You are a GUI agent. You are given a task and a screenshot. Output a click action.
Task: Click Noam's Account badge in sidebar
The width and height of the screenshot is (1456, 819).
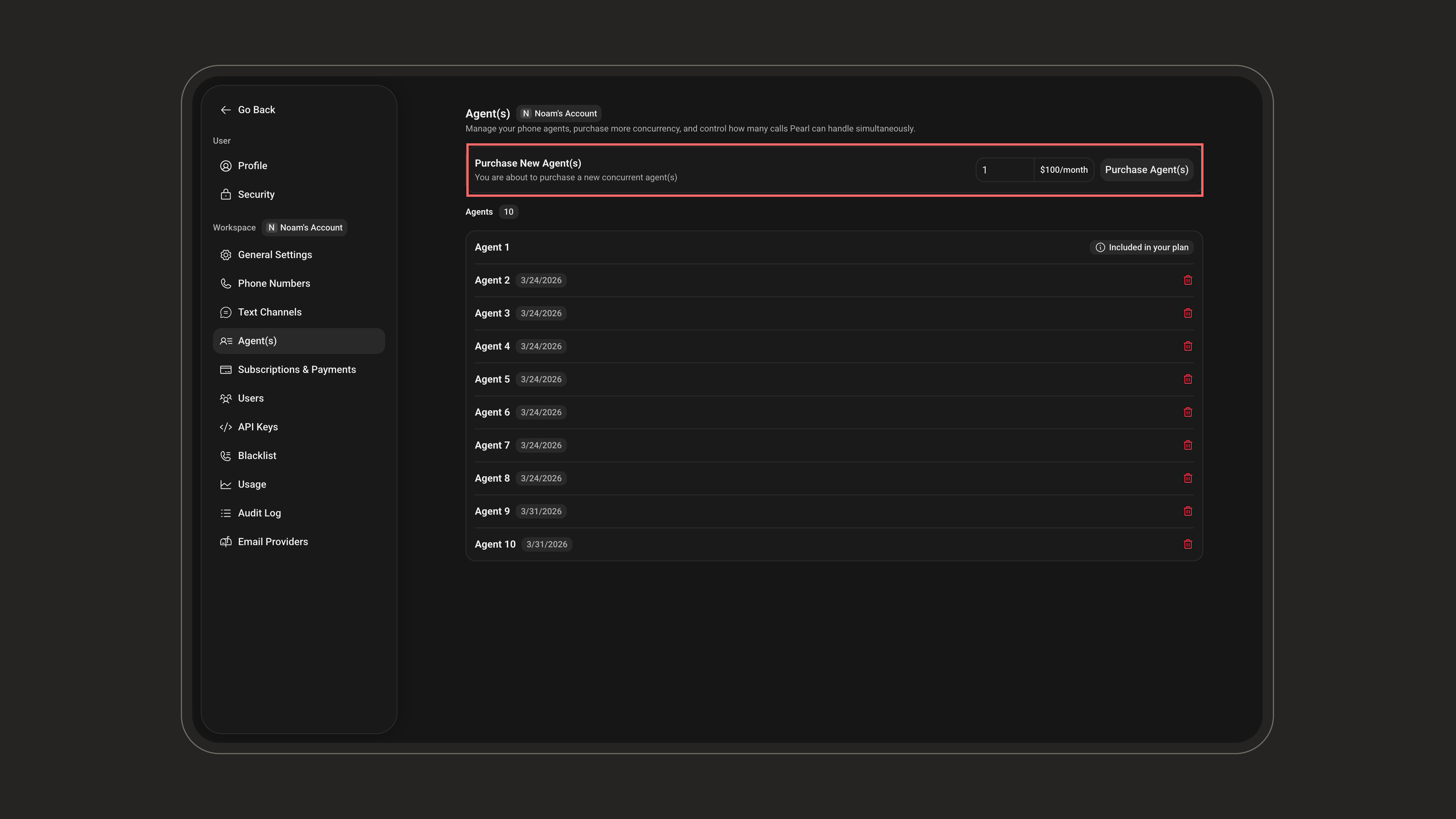[x=305, y=228]
